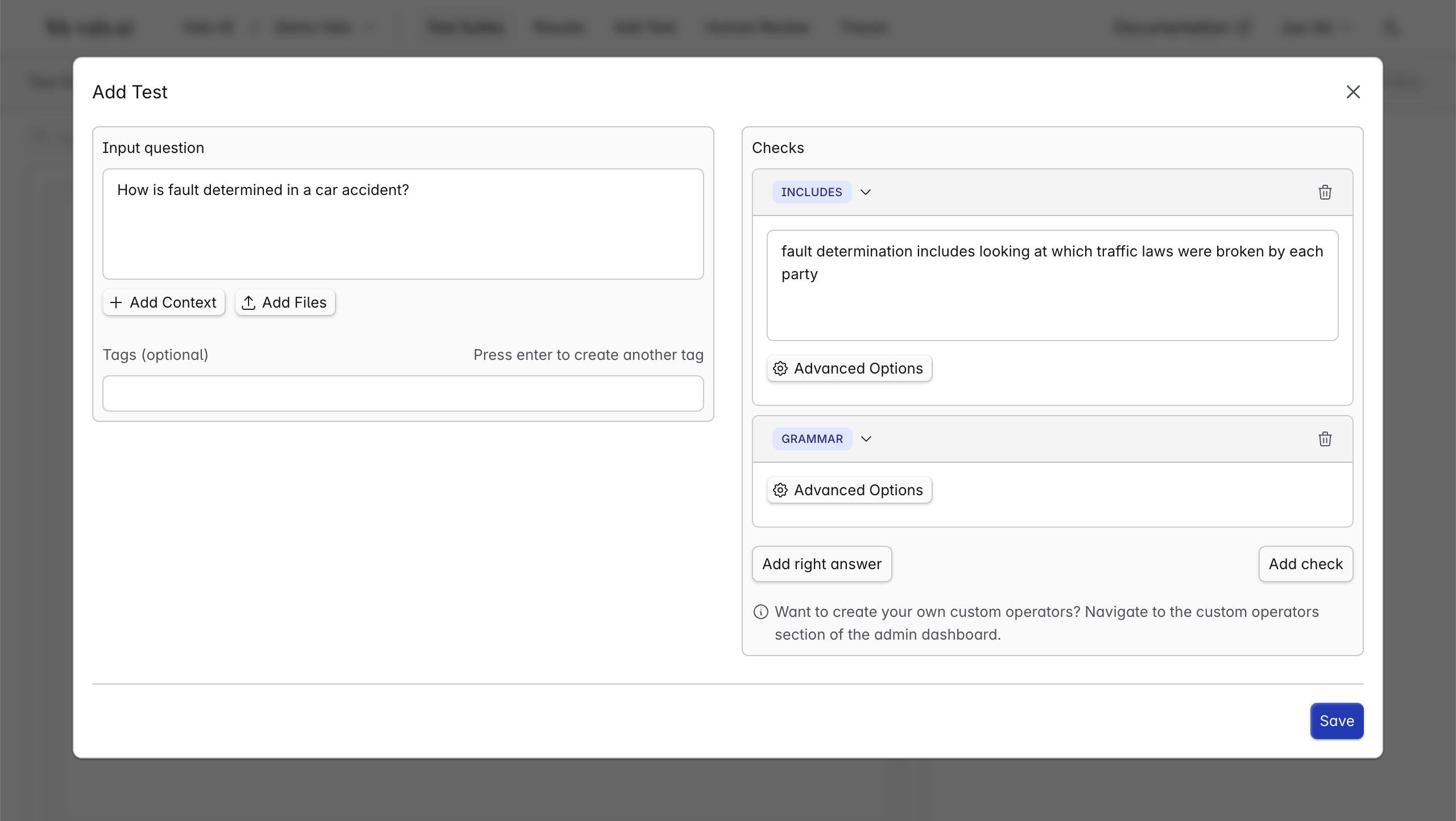Delete the GRAMMAR check with trash icon

pyautogui.click(x=1325, y=439)
